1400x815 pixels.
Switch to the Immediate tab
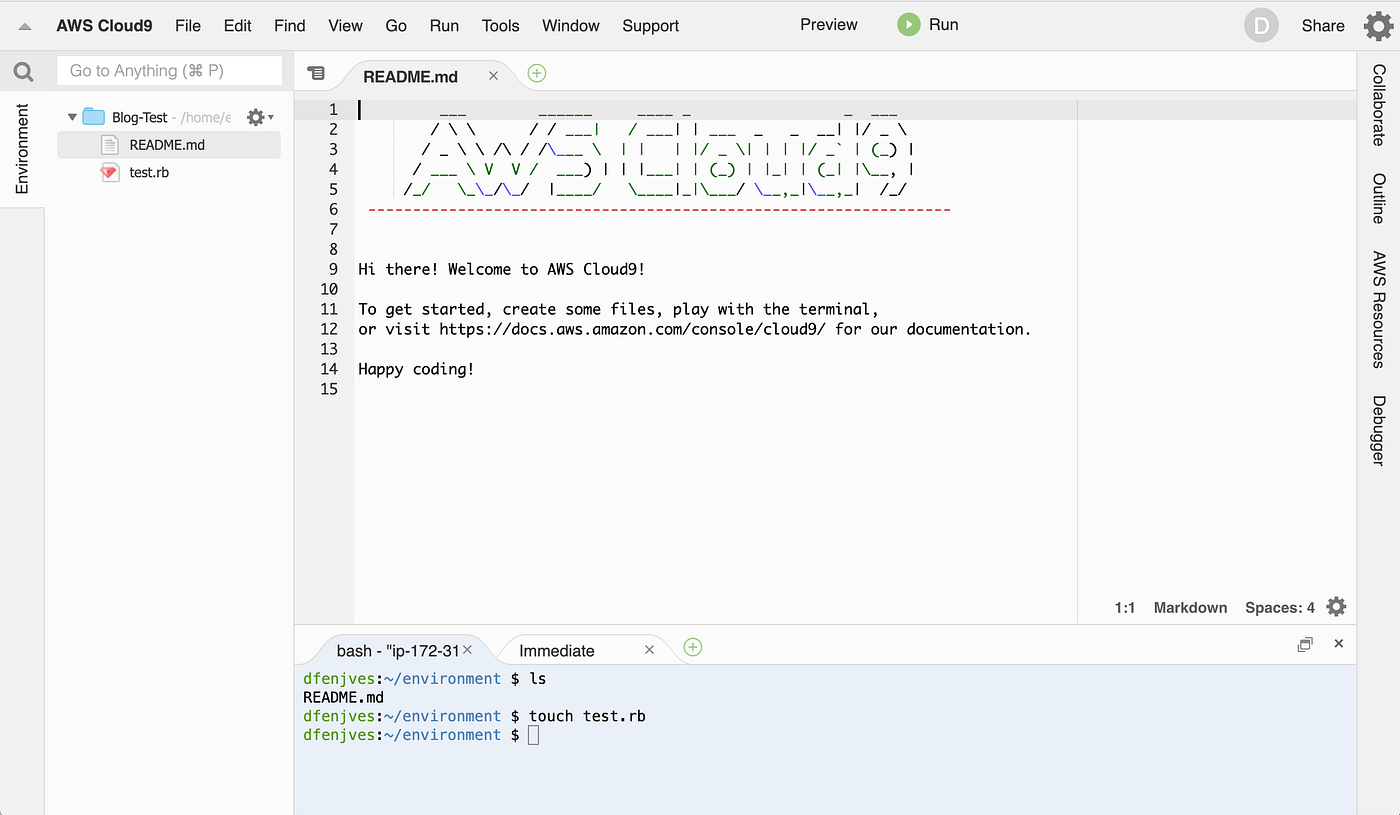click(557, 650)
